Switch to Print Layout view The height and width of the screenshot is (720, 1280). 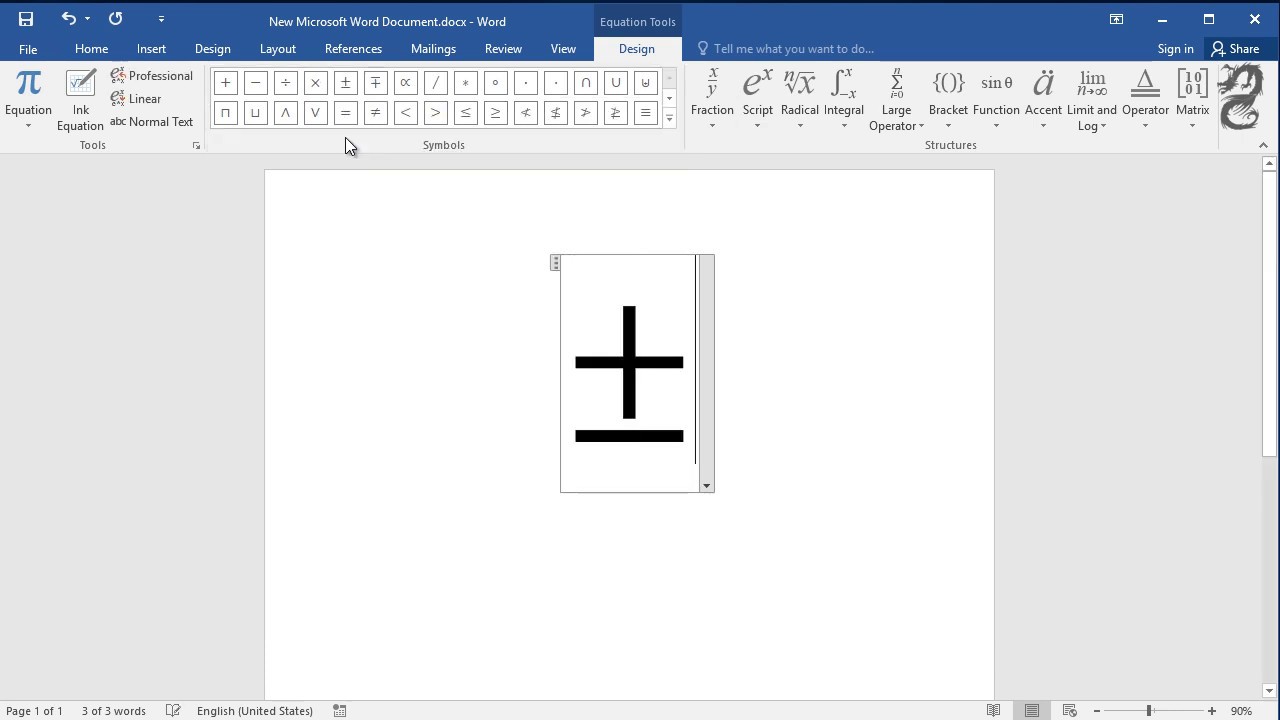[1032, 711]
